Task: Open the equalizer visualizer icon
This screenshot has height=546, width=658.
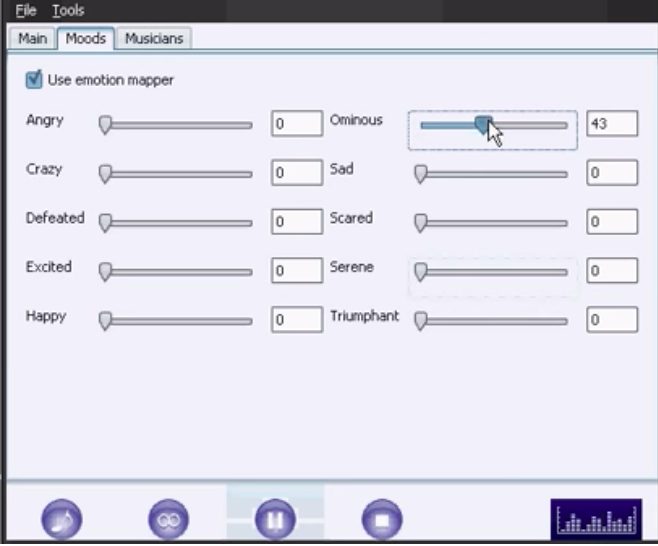Action: (x=596, y=521)
